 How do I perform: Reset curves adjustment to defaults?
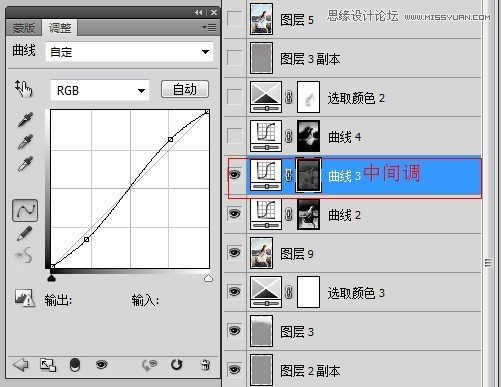coord(177,365)
